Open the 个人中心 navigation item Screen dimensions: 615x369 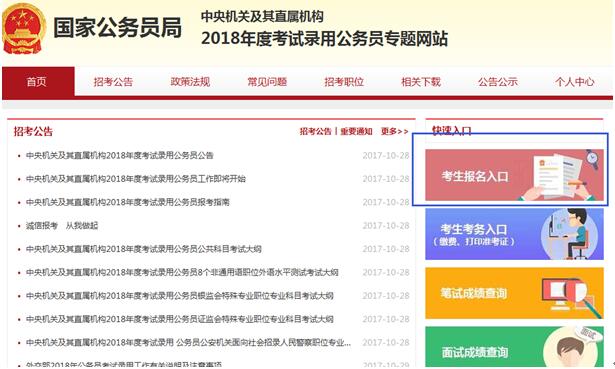click(575, 82)
